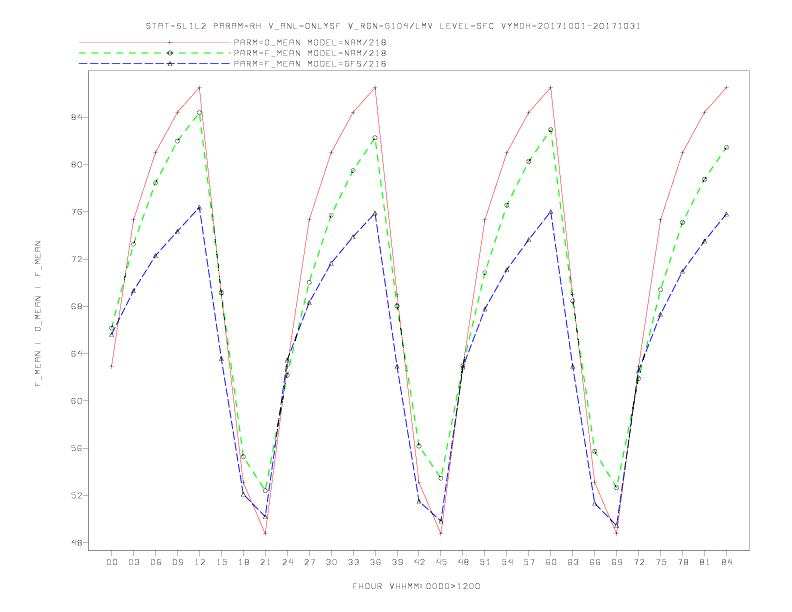
Task: Click x-axis tick label 78
Action: point(682,562)
